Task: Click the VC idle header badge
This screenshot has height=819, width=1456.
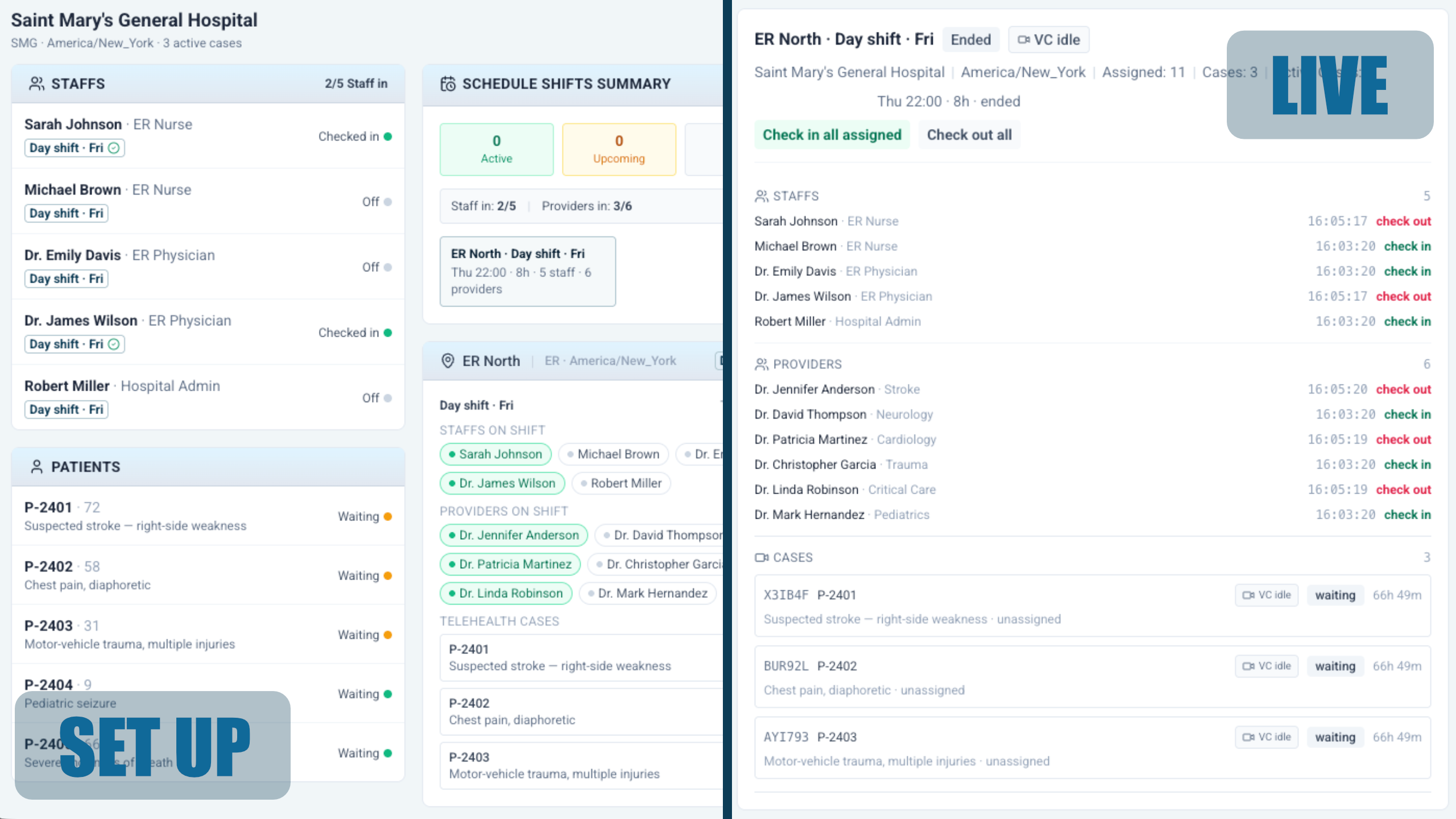Action: pyautogui.click(x=1049, y=40)
